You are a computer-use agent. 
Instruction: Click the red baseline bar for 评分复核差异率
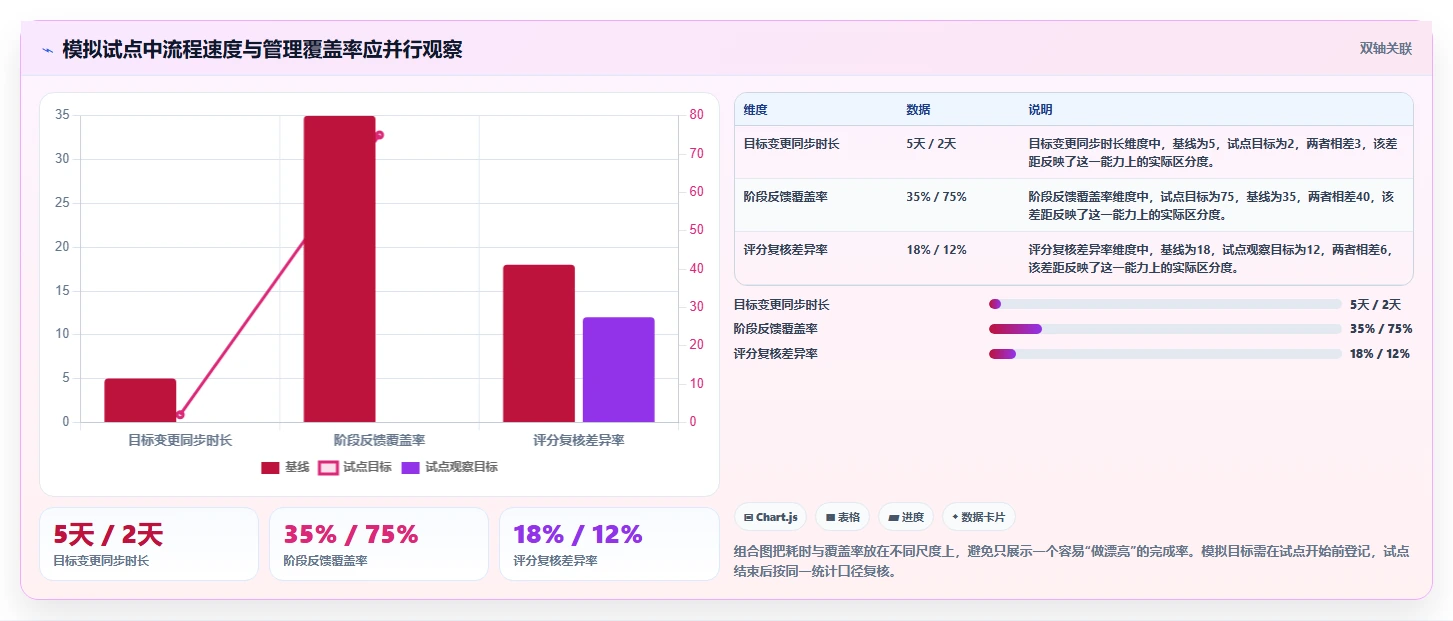pos(539,343)
